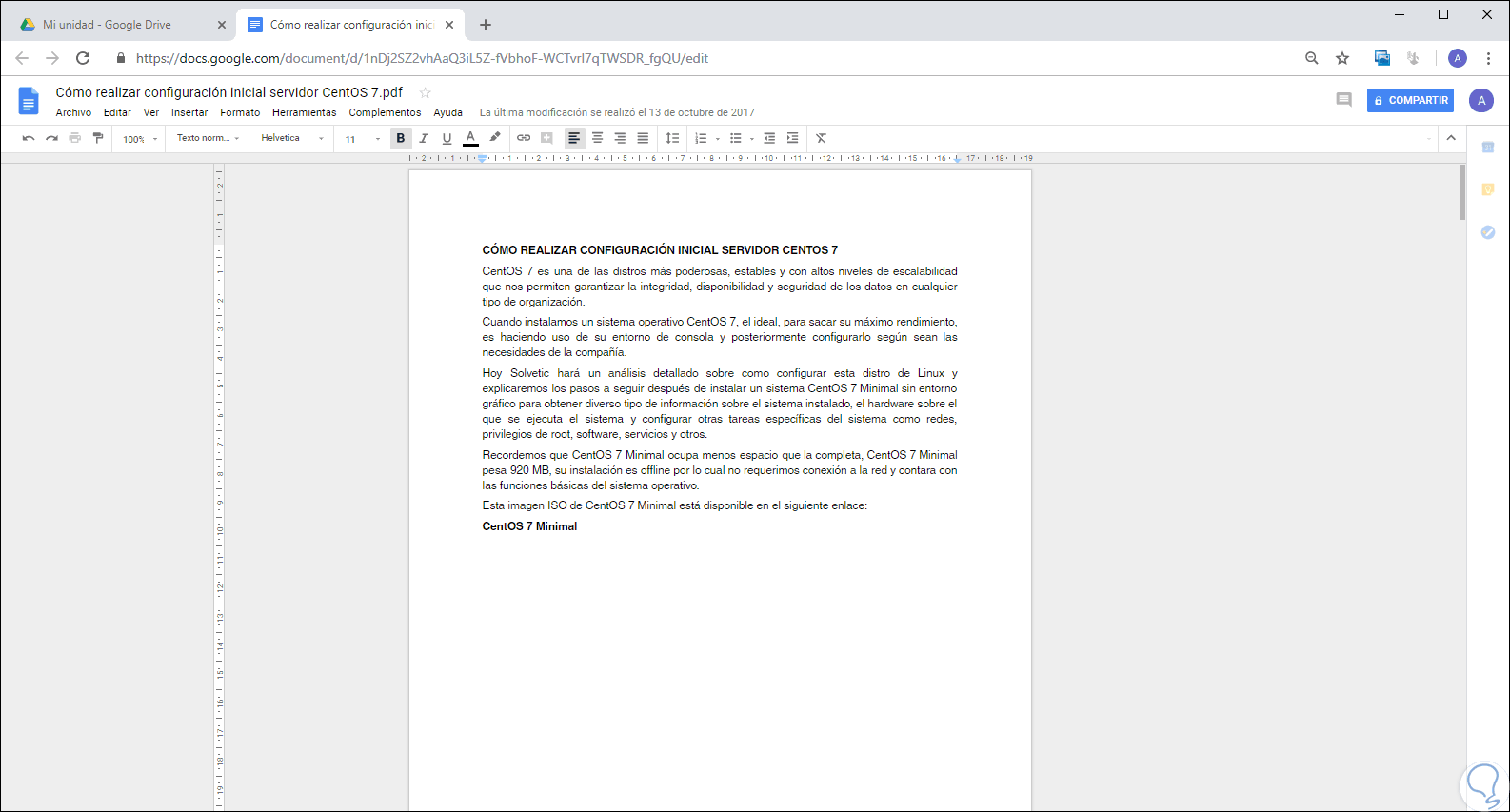Clear formatting from selected text
Image resolution: width=1510 pixels, height=812 pixels.
pos(821,138)
